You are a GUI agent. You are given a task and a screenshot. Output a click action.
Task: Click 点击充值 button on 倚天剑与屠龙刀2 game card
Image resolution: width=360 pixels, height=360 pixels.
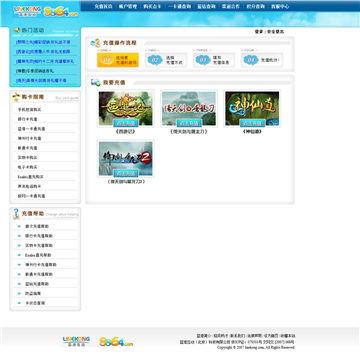(126, 173)
